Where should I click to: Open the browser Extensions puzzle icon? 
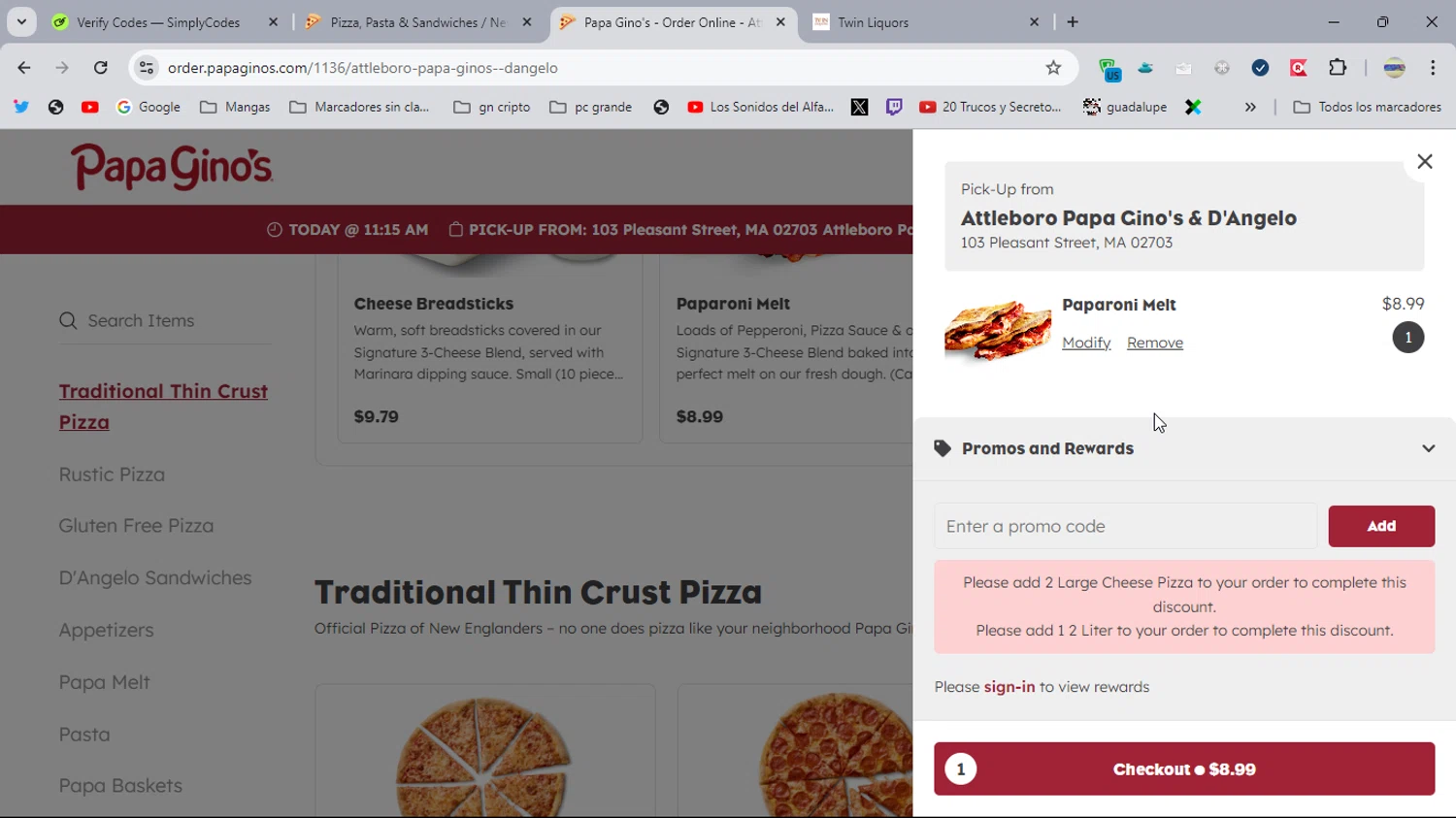pyautogui.click(x=1338, y=68)
